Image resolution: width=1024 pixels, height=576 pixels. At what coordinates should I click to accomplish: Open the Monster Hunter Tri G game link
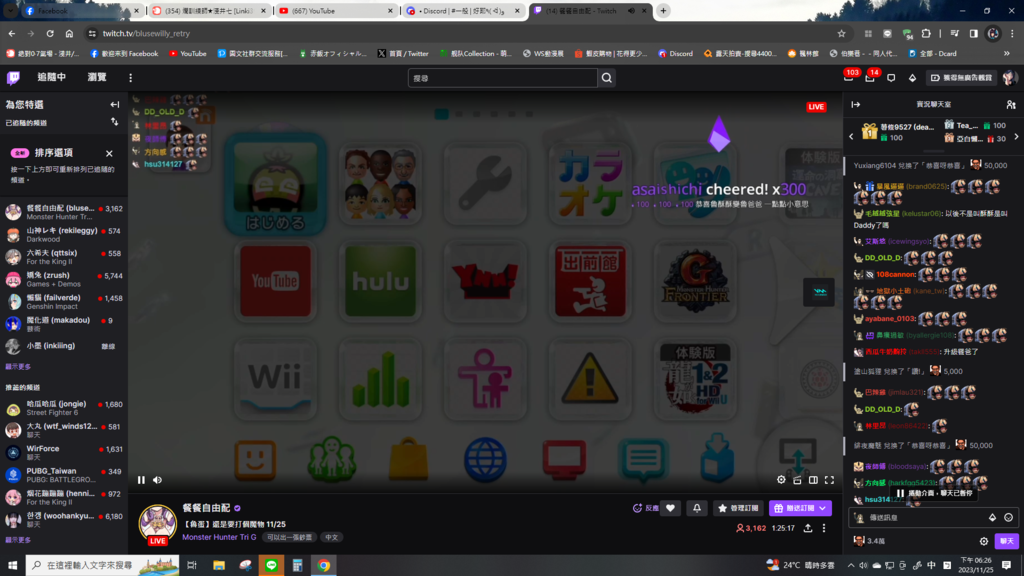pos(219,537)
